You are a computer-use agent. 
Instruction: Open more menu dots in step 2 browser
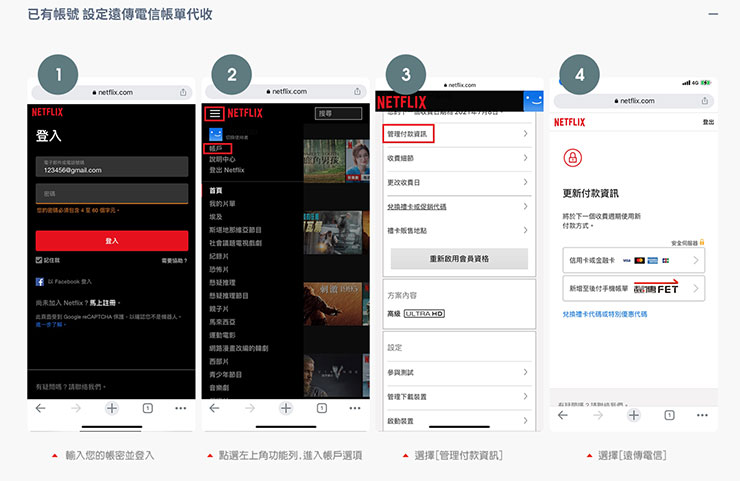355,408
